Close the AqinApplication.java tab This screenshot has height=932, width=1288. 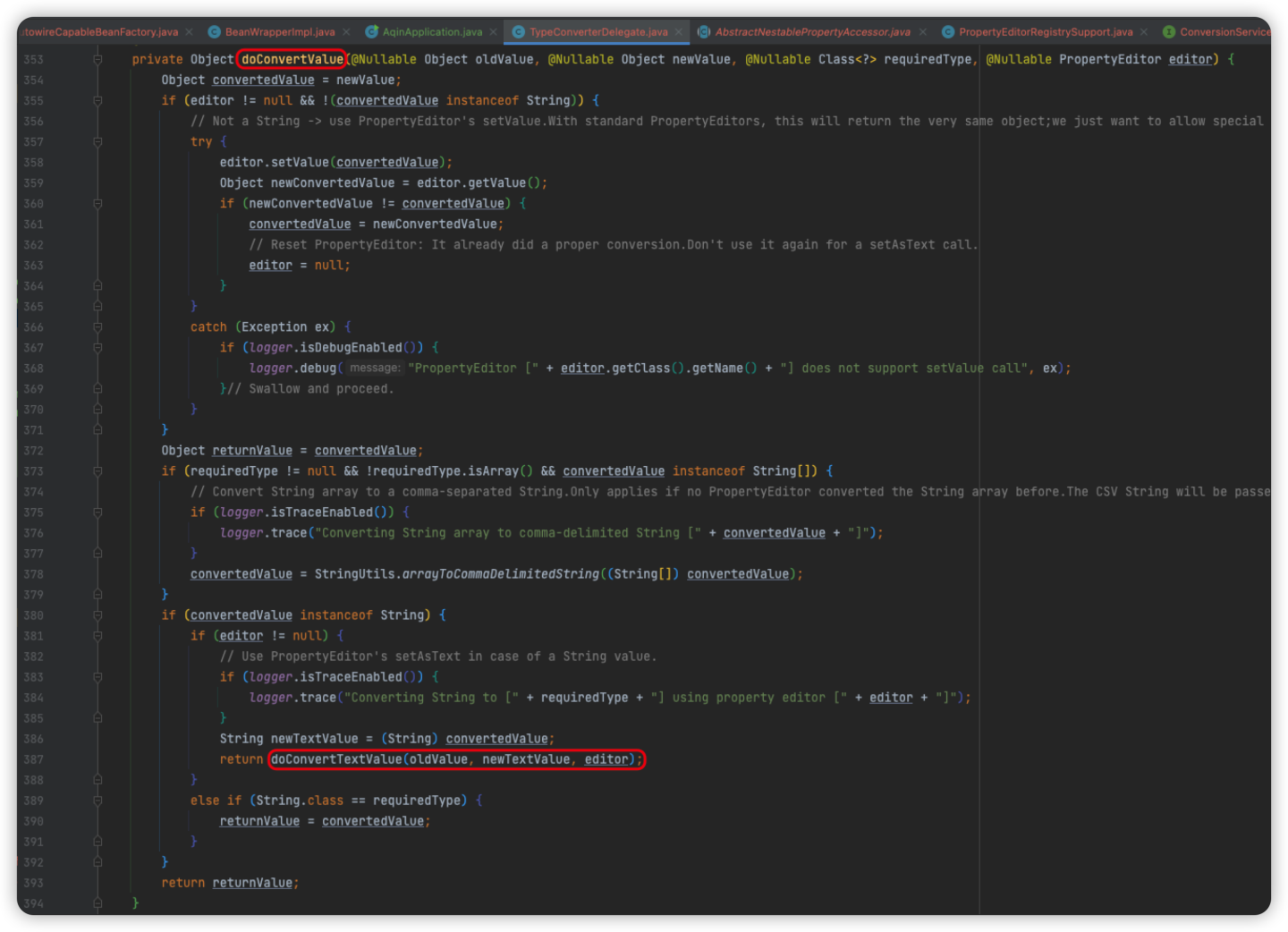tap(493, 32)
